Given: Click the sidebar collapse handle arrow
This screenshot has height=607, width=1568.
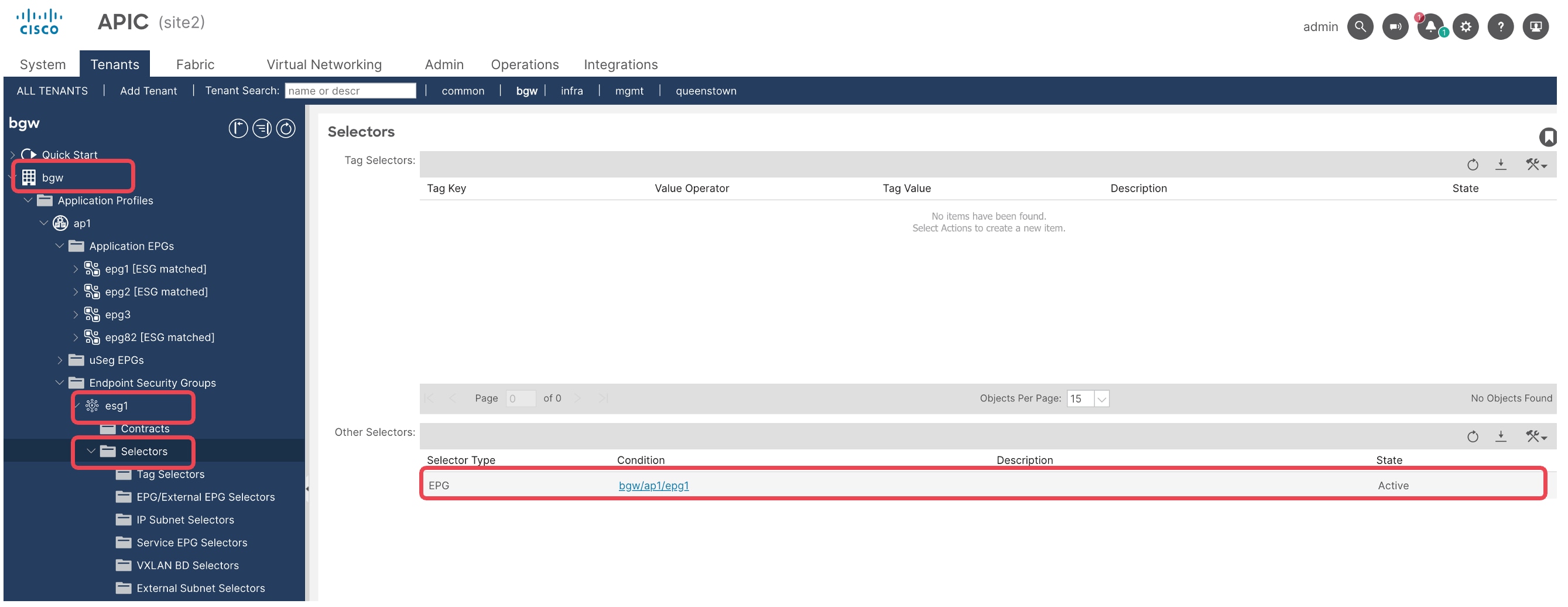Looking at the screenshot, I should point(307,489).
